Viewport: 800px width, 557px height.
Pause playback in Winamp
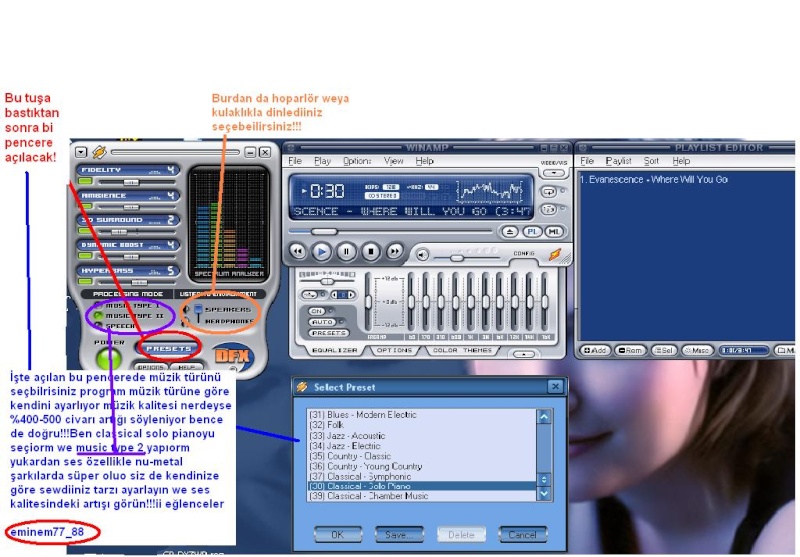coord(346,251)
